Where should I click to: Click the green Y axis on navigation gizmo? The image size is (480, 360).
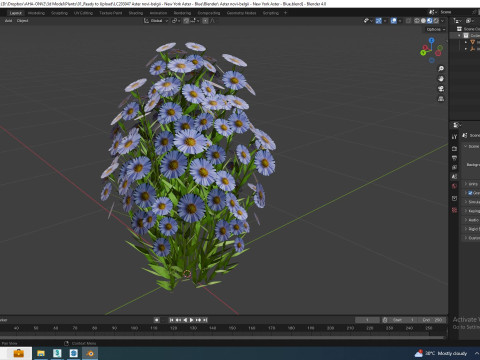coord(423,53)
